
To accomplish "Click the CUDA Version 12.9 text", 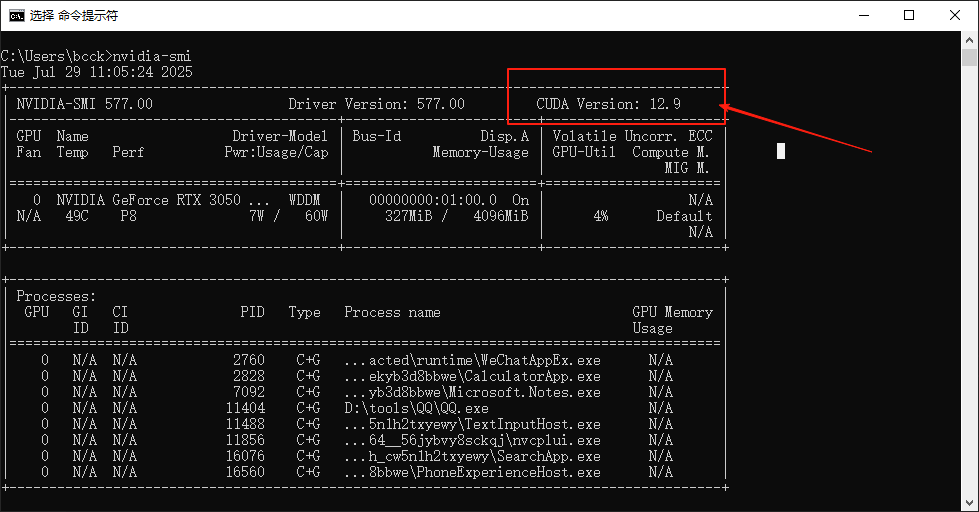I will (x=608, y=104).
